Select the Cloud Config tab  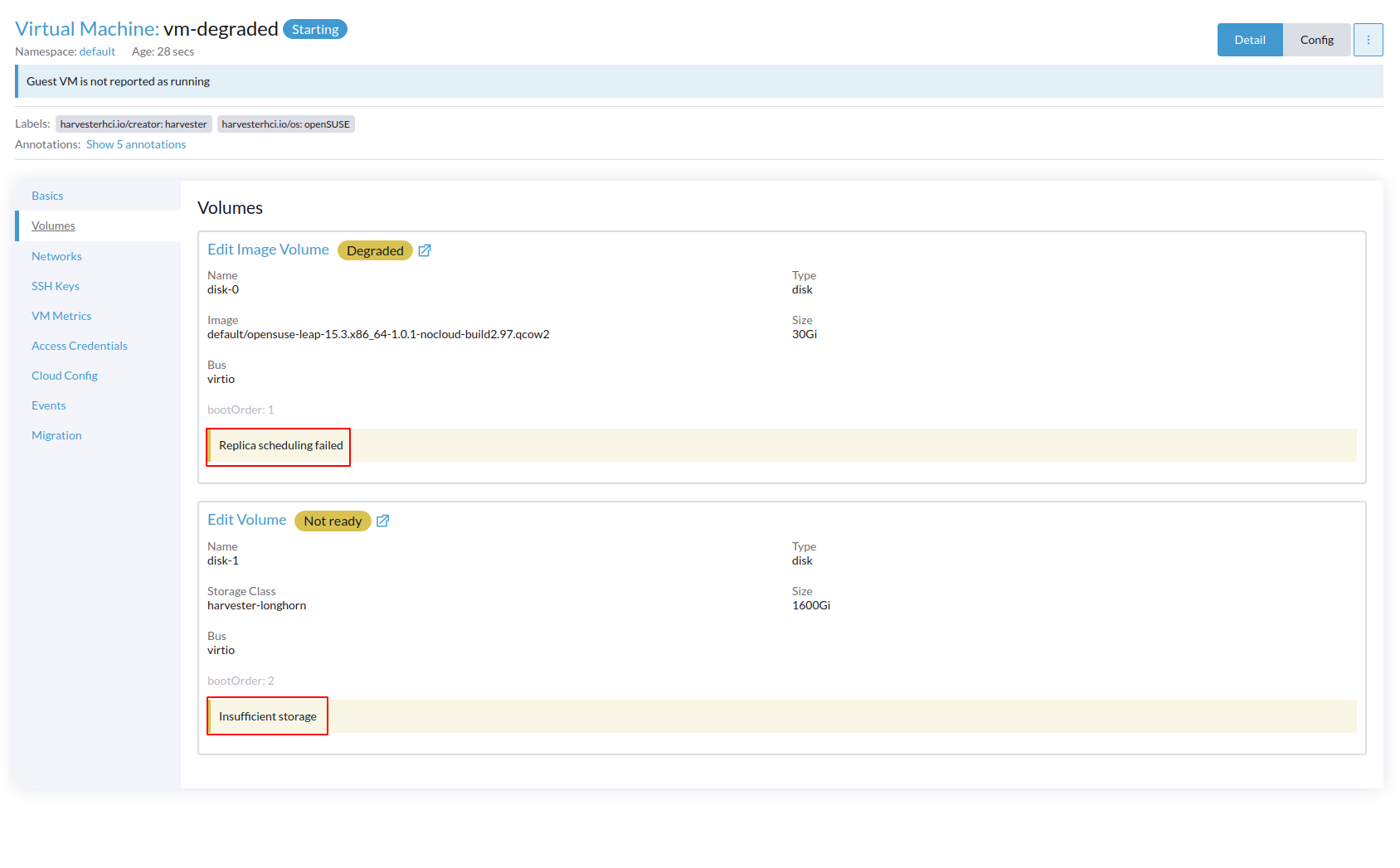point(98,376)
